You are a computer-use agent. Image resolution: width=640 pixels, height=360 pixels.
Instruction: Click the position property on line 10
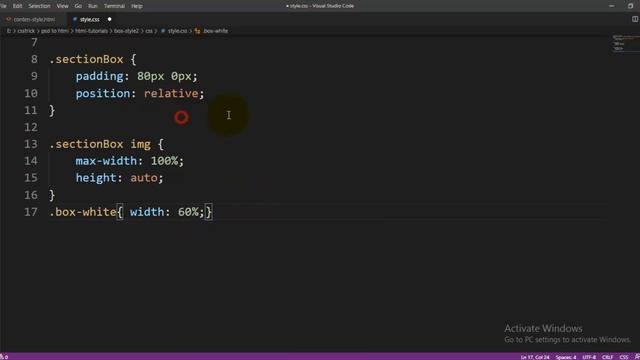(103, 93)
